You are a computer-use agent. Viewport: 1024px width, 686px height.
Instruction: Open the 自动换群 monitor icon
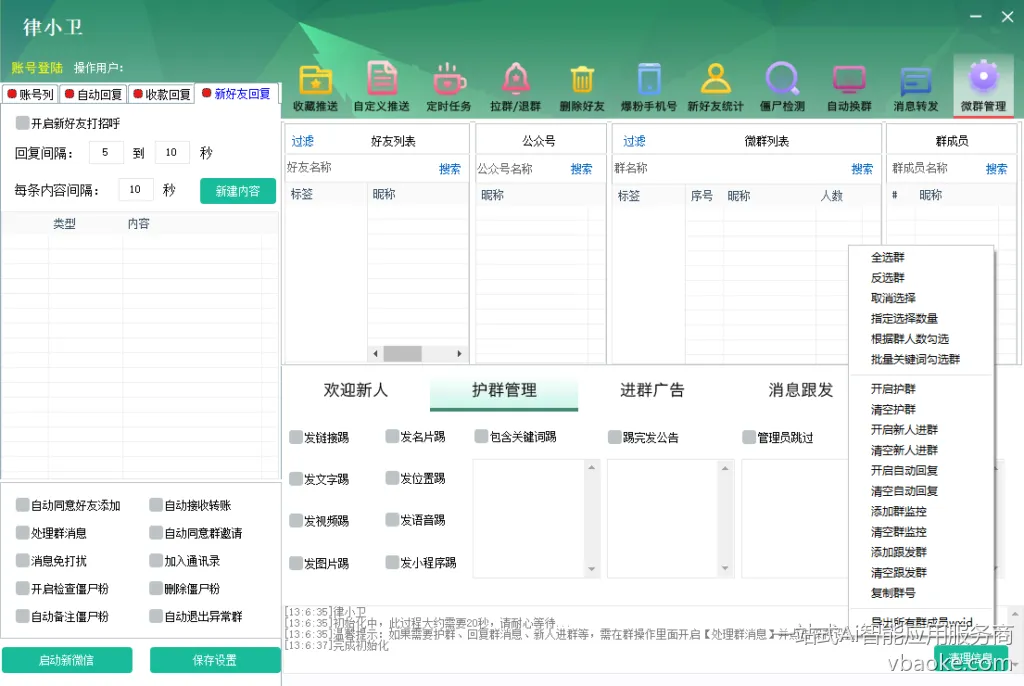point(849,87)
